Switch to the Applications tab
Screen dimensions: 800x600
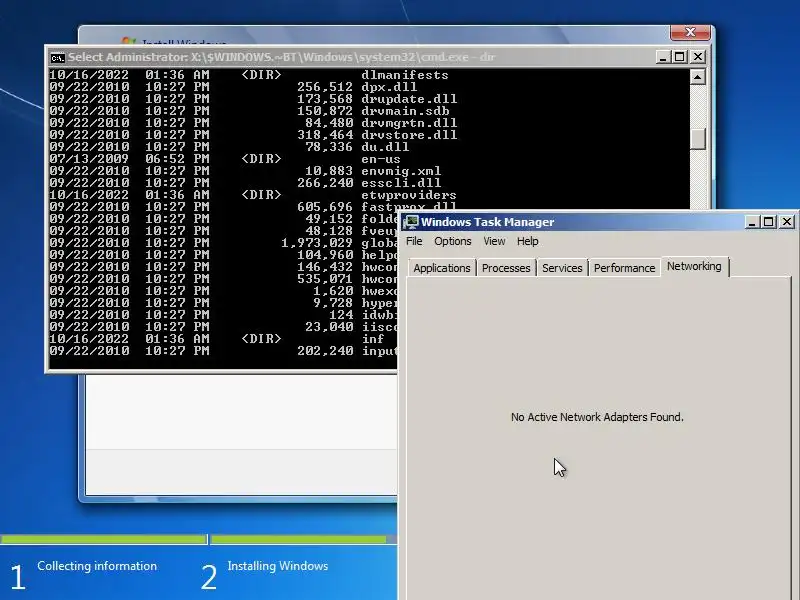coord(442,268)
